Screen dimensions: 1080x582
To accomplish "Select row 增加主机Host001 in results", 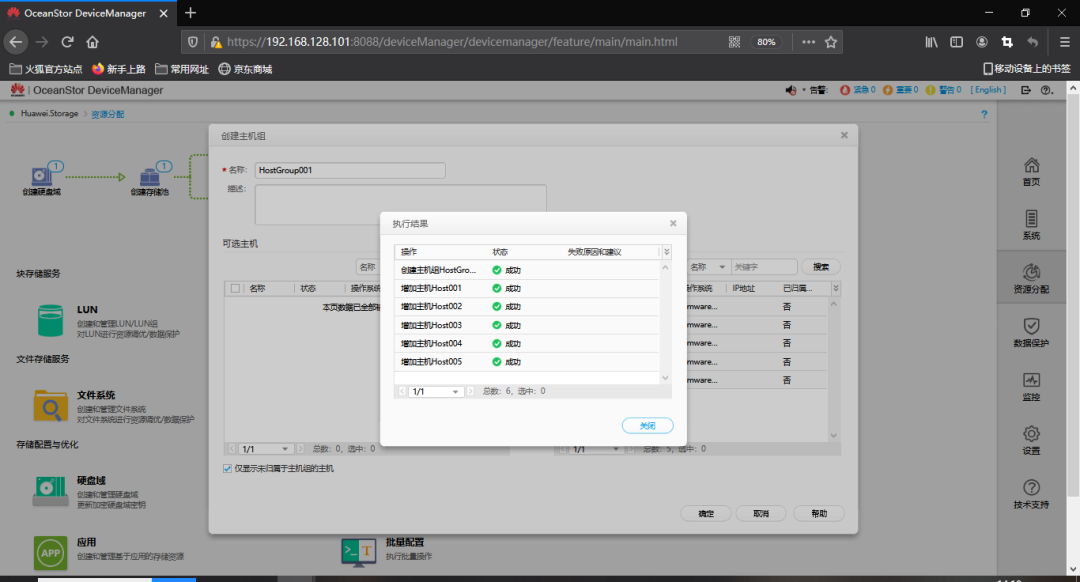I will (x=526, y=289).
